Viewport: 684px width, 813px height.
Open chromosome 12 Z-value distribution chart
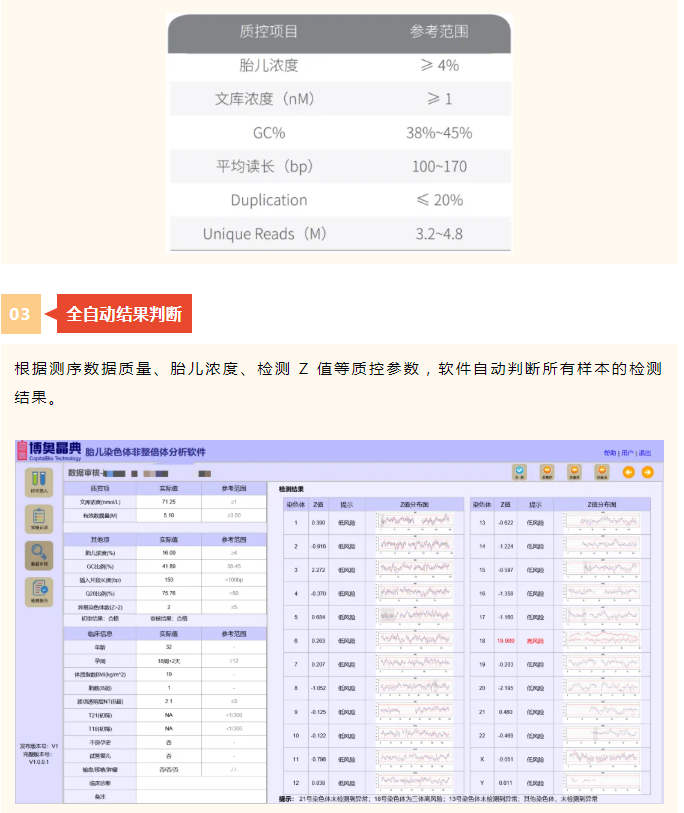(x=414, y=782)
